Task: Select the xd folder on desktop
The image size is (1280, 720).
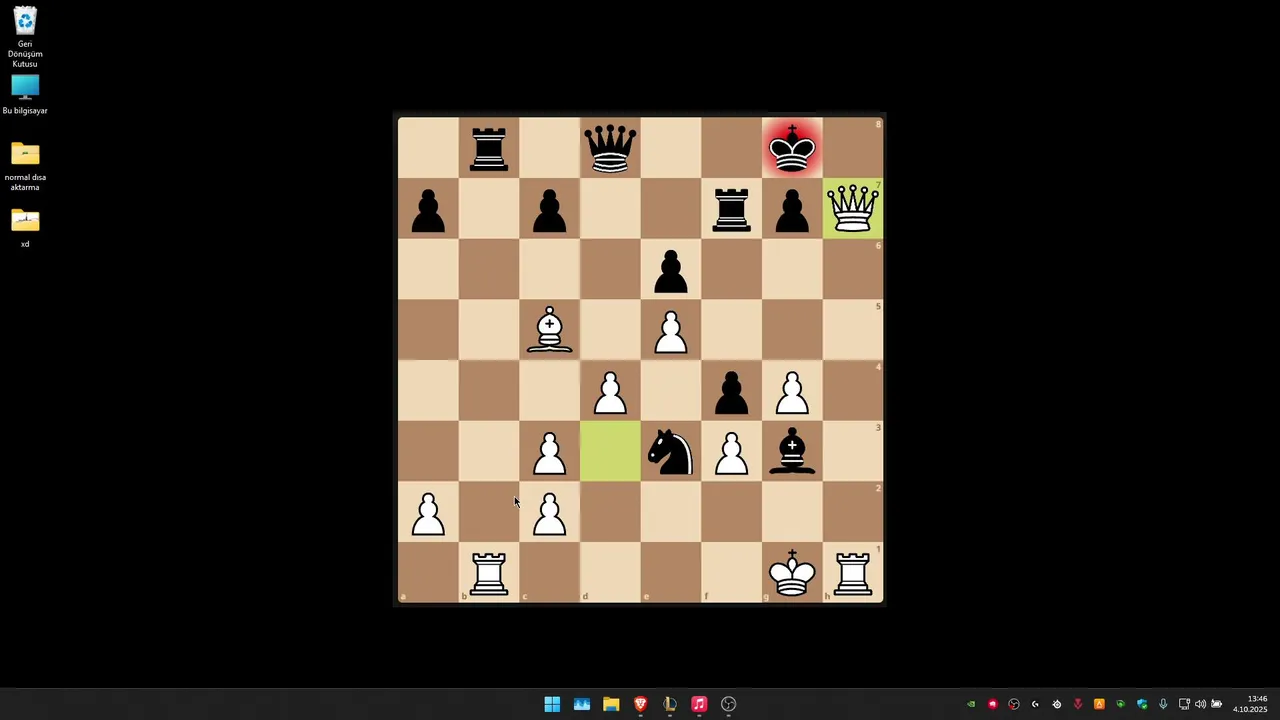Action: (x=25, y=229)
